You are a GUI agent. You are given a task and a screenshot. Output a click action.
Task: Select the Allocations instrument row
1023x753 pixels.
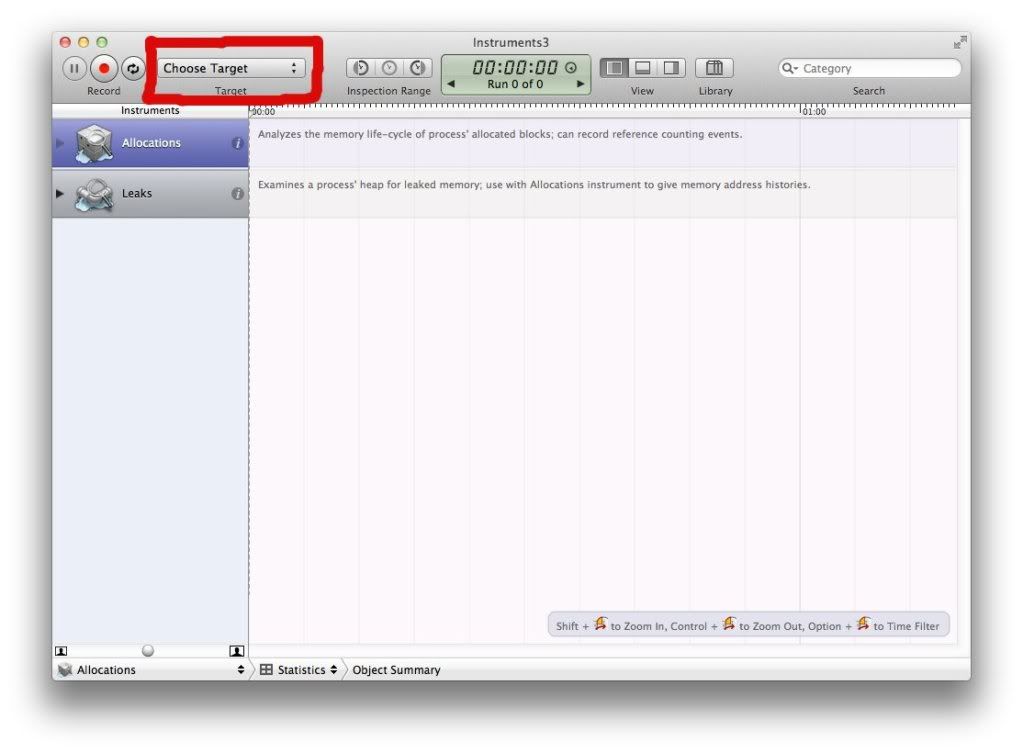[150, 143]
